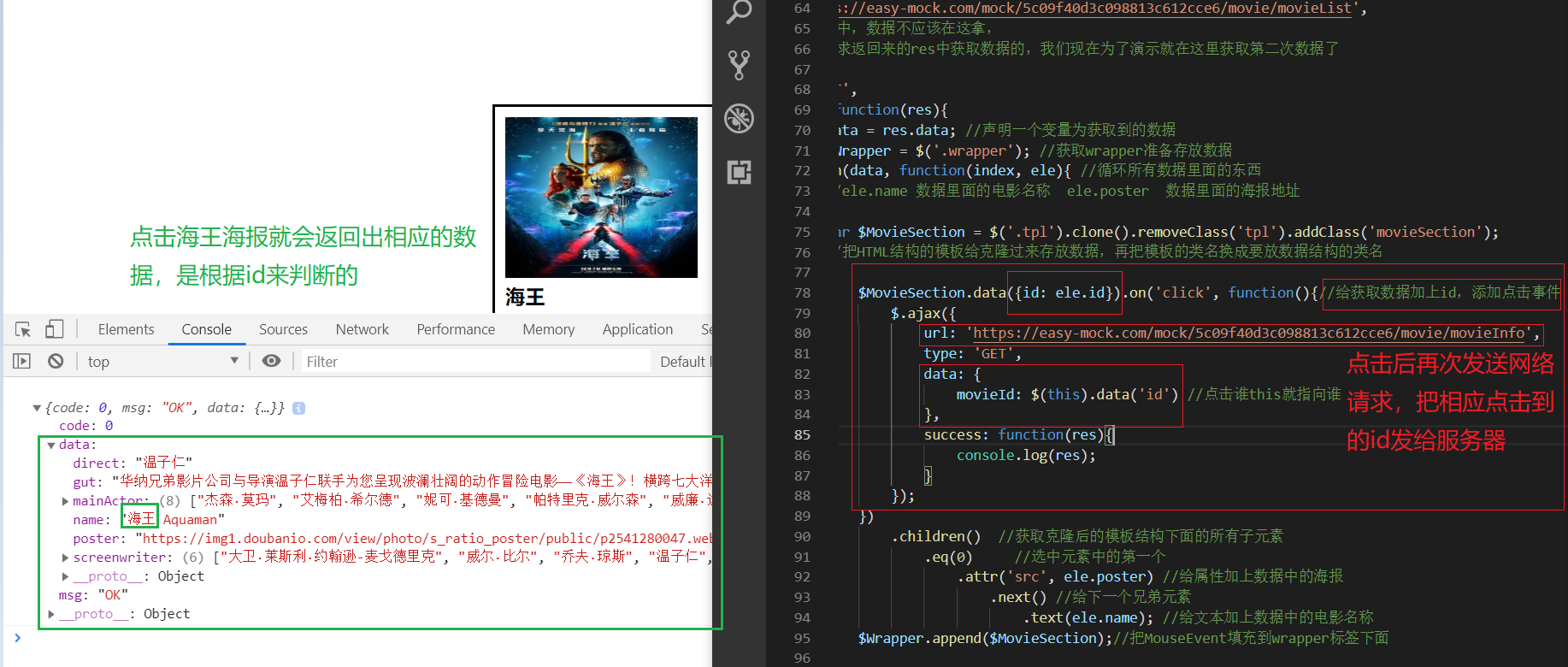1568x667 pixels.
Task: Open the Extensions view in VS Code
Action: point(739,172)
